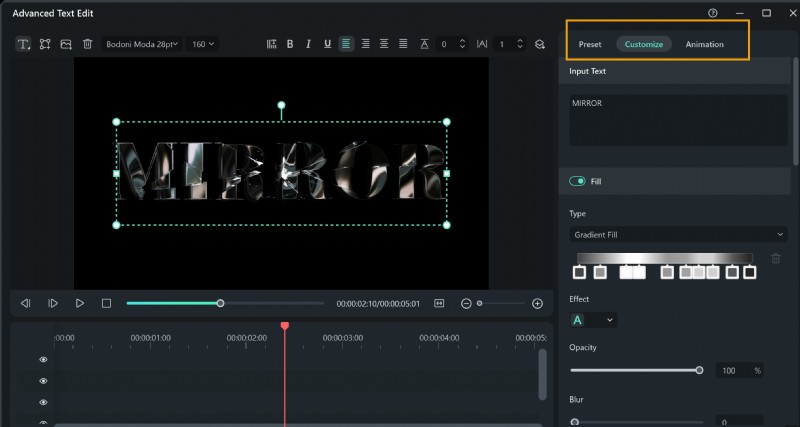800x427 pixels.
Task: Open the Gradient Fill type dropdown
Action: click(x=678, y=235)
